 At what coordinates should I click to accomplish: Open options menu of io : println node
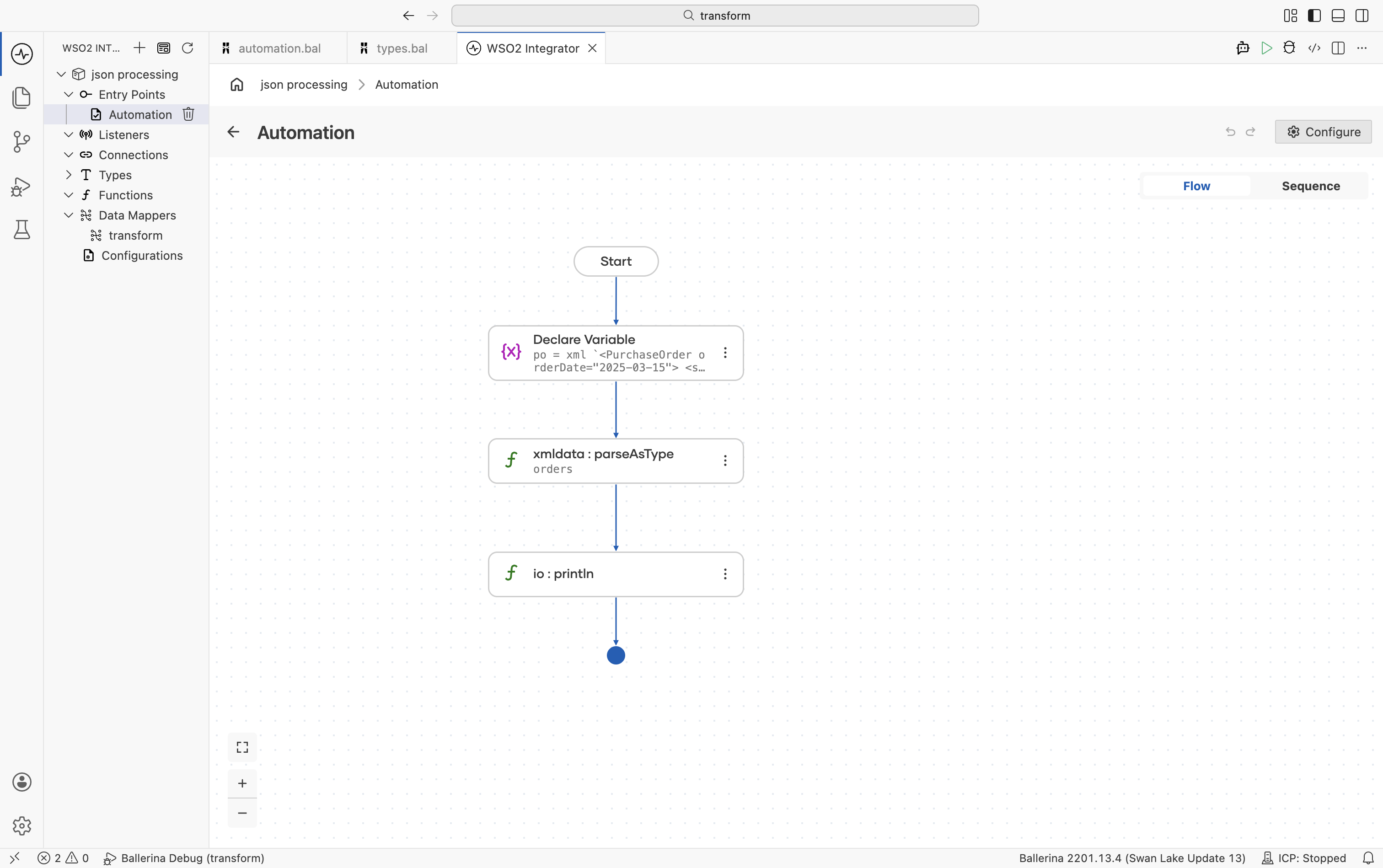(725, 574)
